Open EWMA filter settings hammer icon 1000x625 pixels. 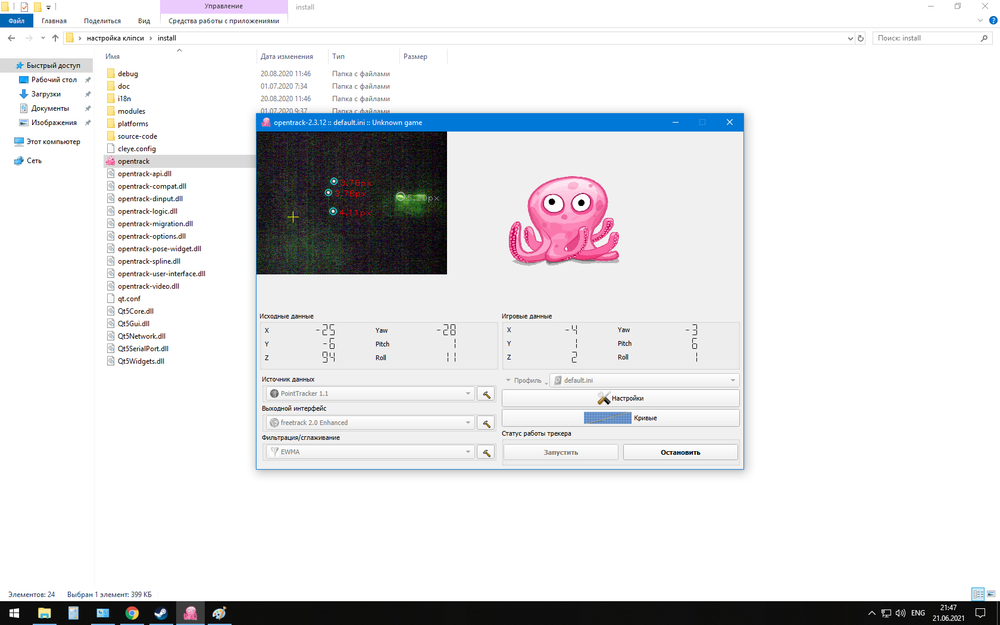click(x=486, y=452)
